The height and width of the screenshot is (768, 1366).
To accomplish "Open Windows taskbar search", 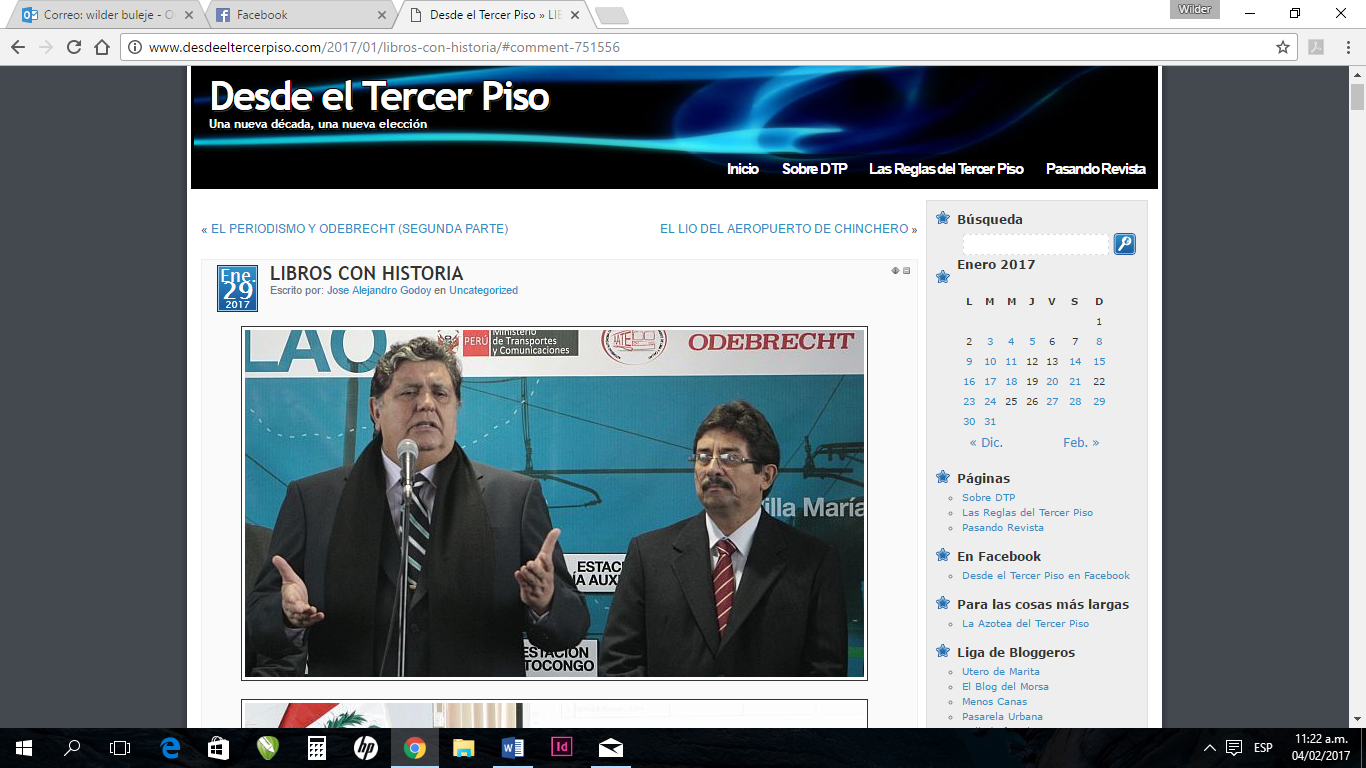I will [72, 748].
